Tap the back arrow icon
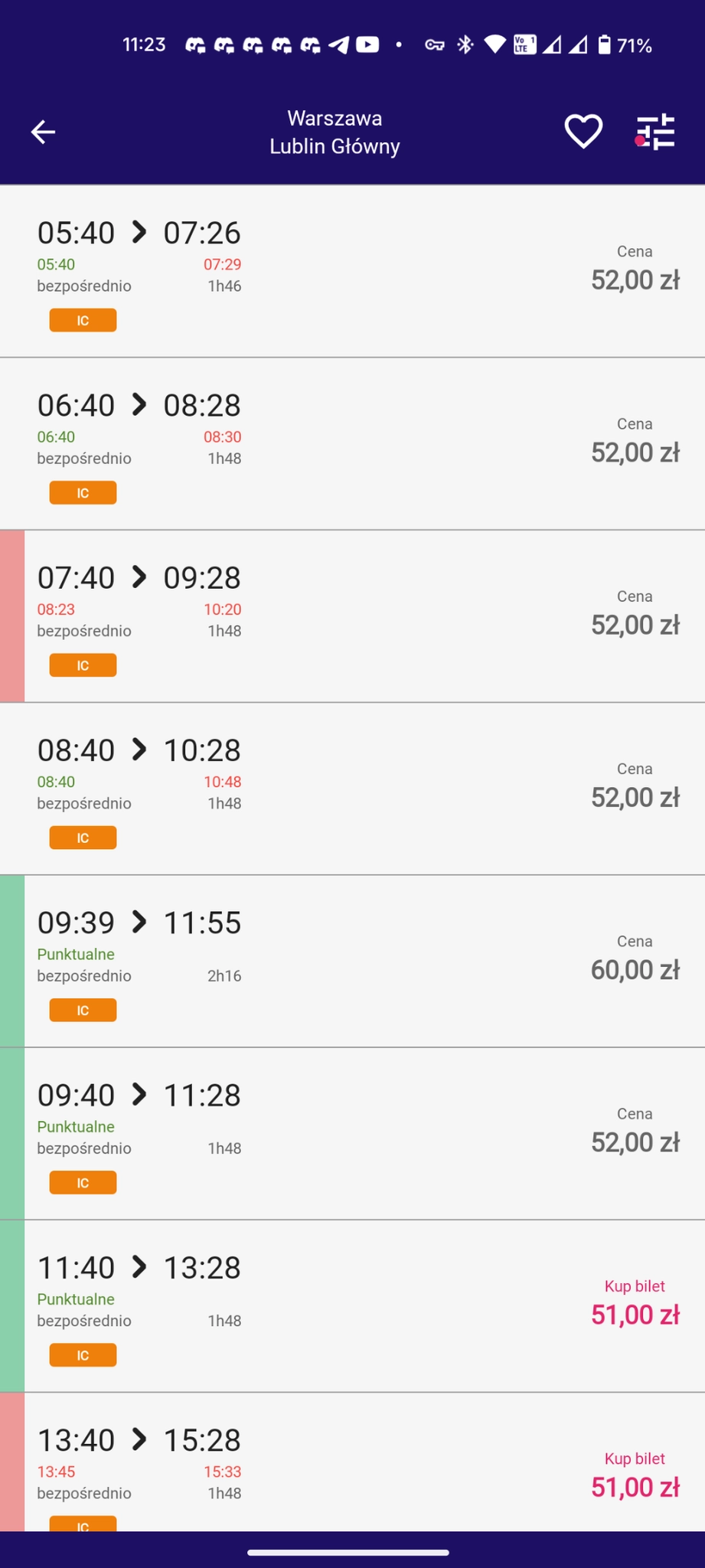 click(x=43, y=132)
